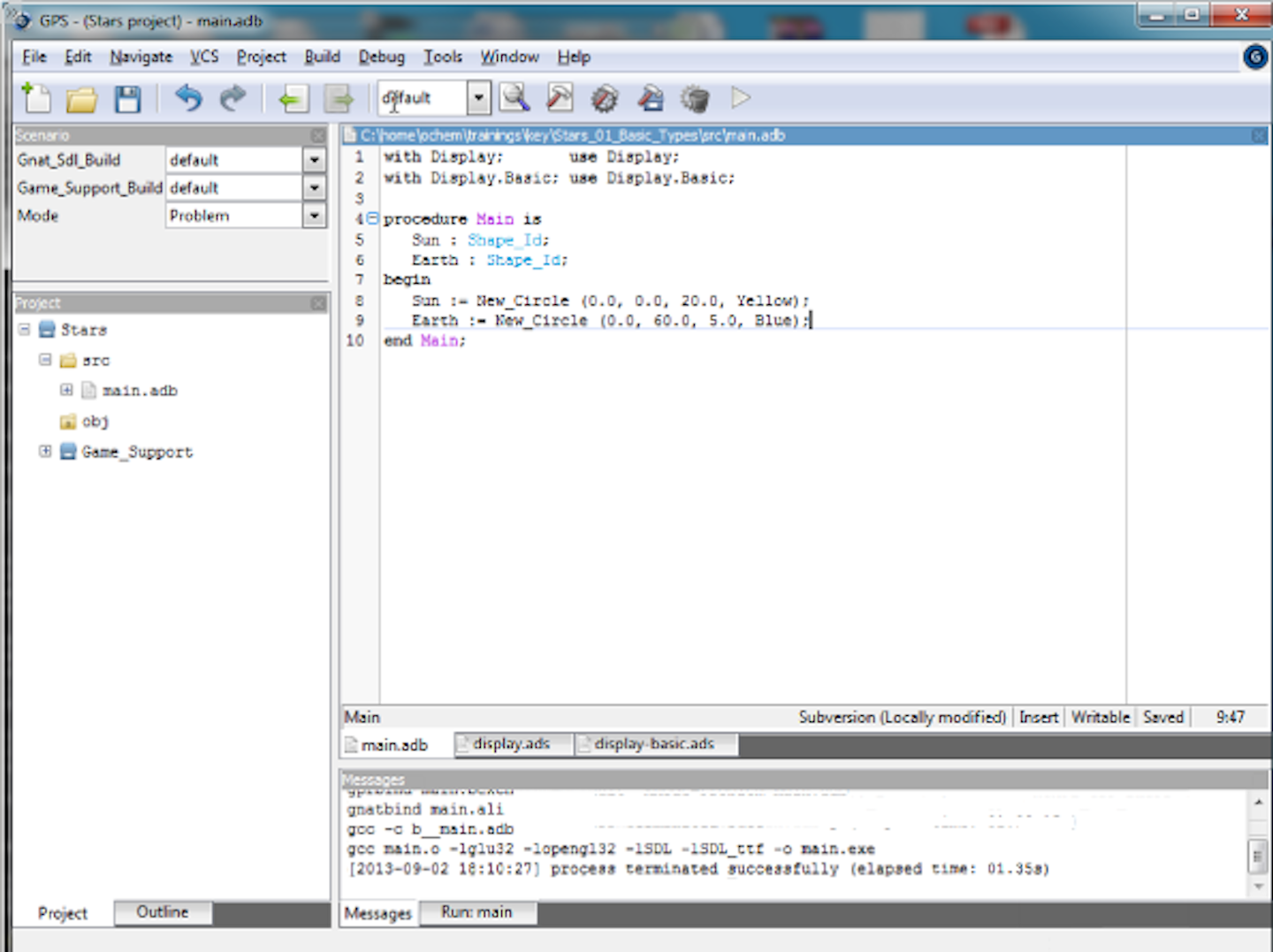Save file with floppy disk icon
The width and height of the screenshot is (1273, 952).
(128, 99)
